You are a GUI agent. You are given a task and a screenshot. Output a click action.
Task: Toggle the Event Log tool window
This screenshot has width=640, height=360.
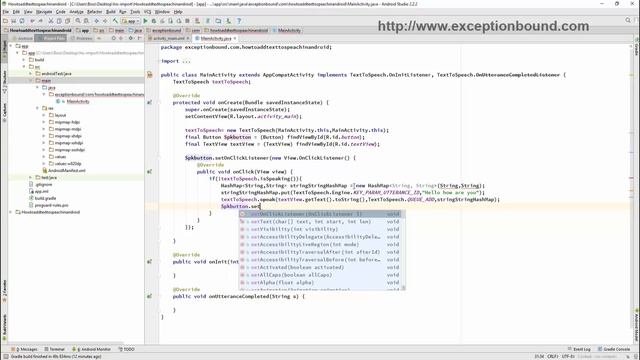579,349
